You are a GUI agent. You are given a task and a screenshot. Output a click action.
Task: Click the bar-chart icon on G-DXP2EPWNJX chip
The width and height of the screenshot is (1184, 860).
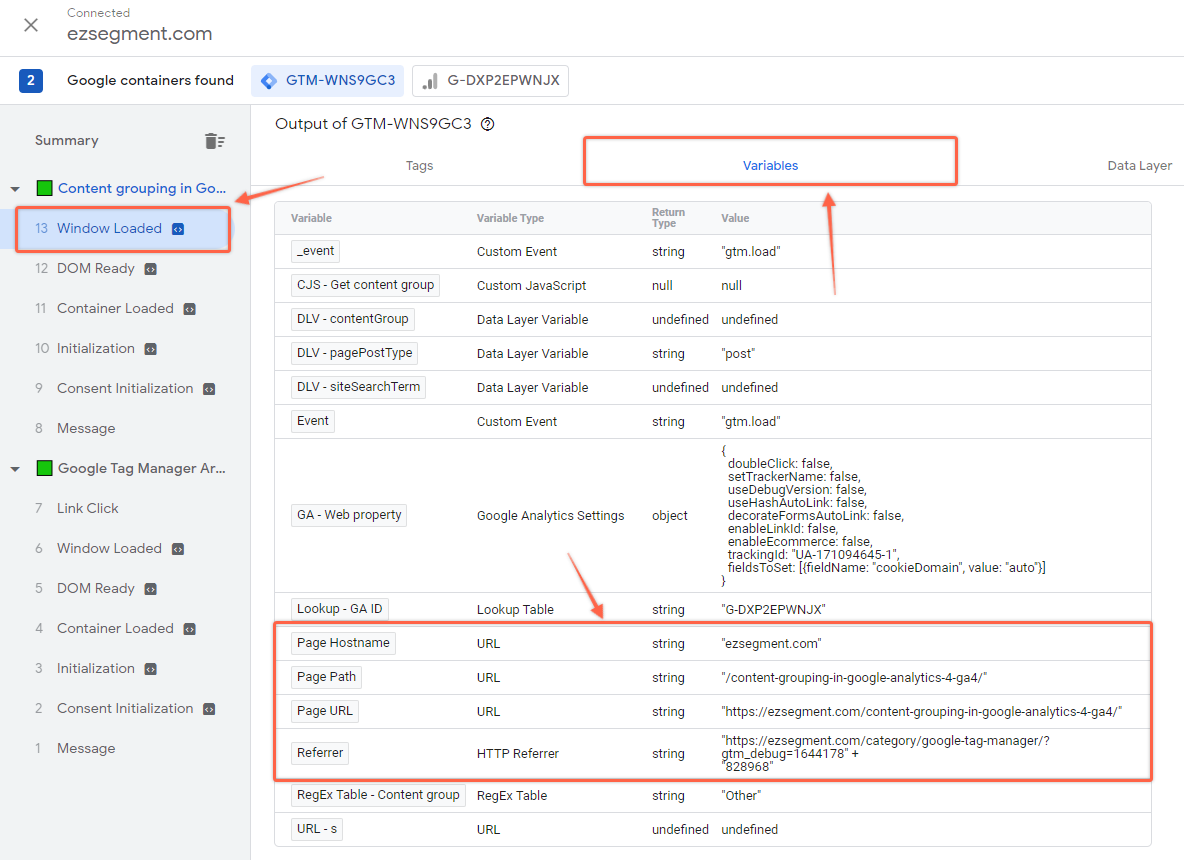[x=430, y=81]
